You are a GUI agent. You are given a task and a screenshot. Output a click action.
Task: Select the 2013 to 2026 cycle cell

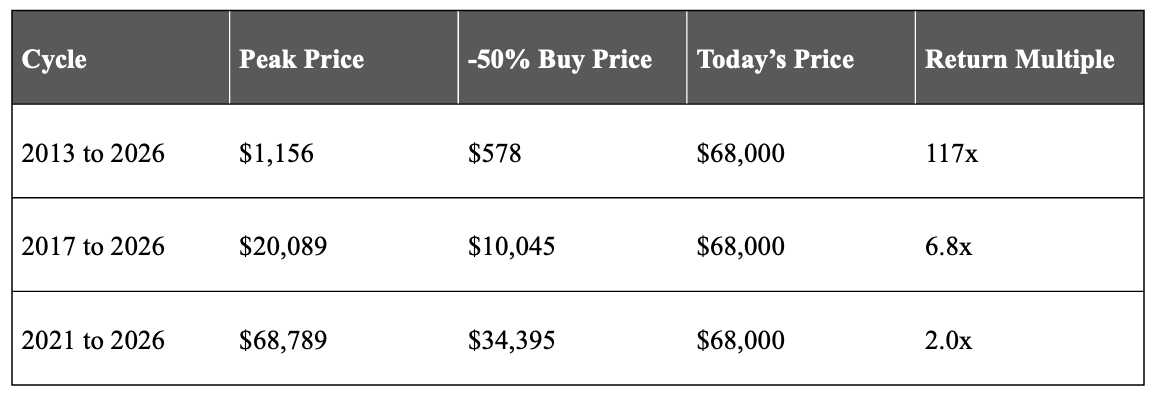(121, 151)
